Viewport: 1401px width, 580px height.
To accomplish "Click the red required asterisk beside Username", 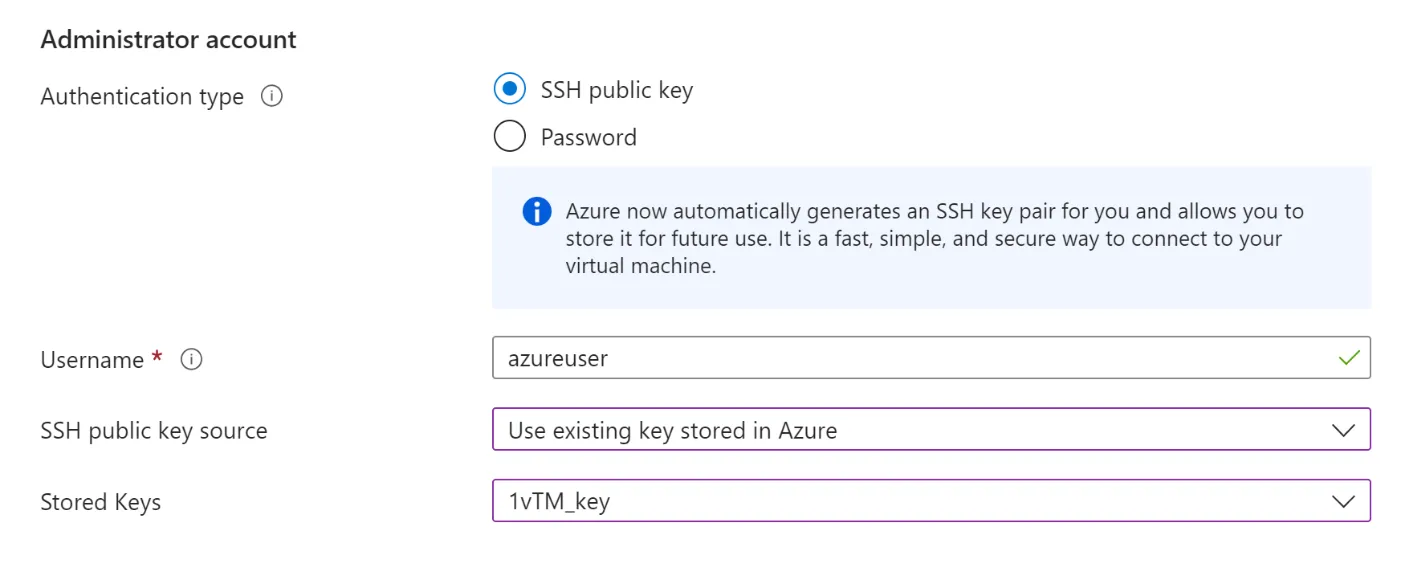I will 157,358.
